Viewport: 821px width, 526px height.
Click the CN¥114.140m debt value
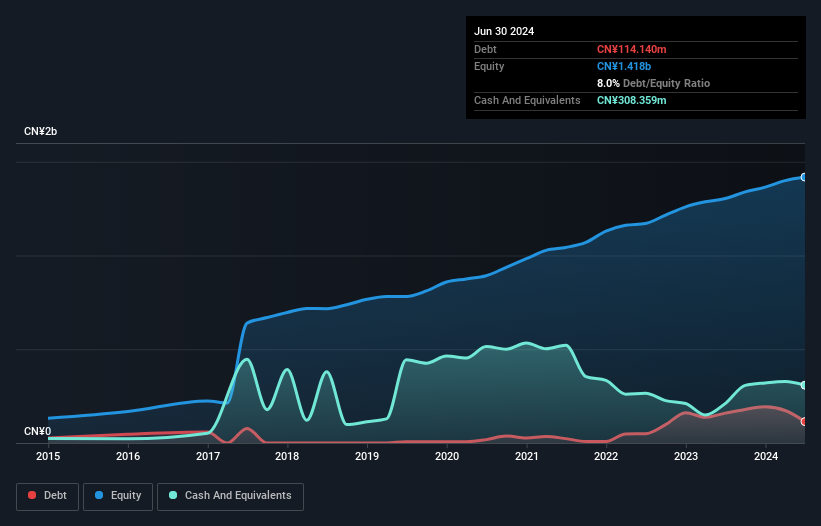pyautogui.click(x=631, y=49)
